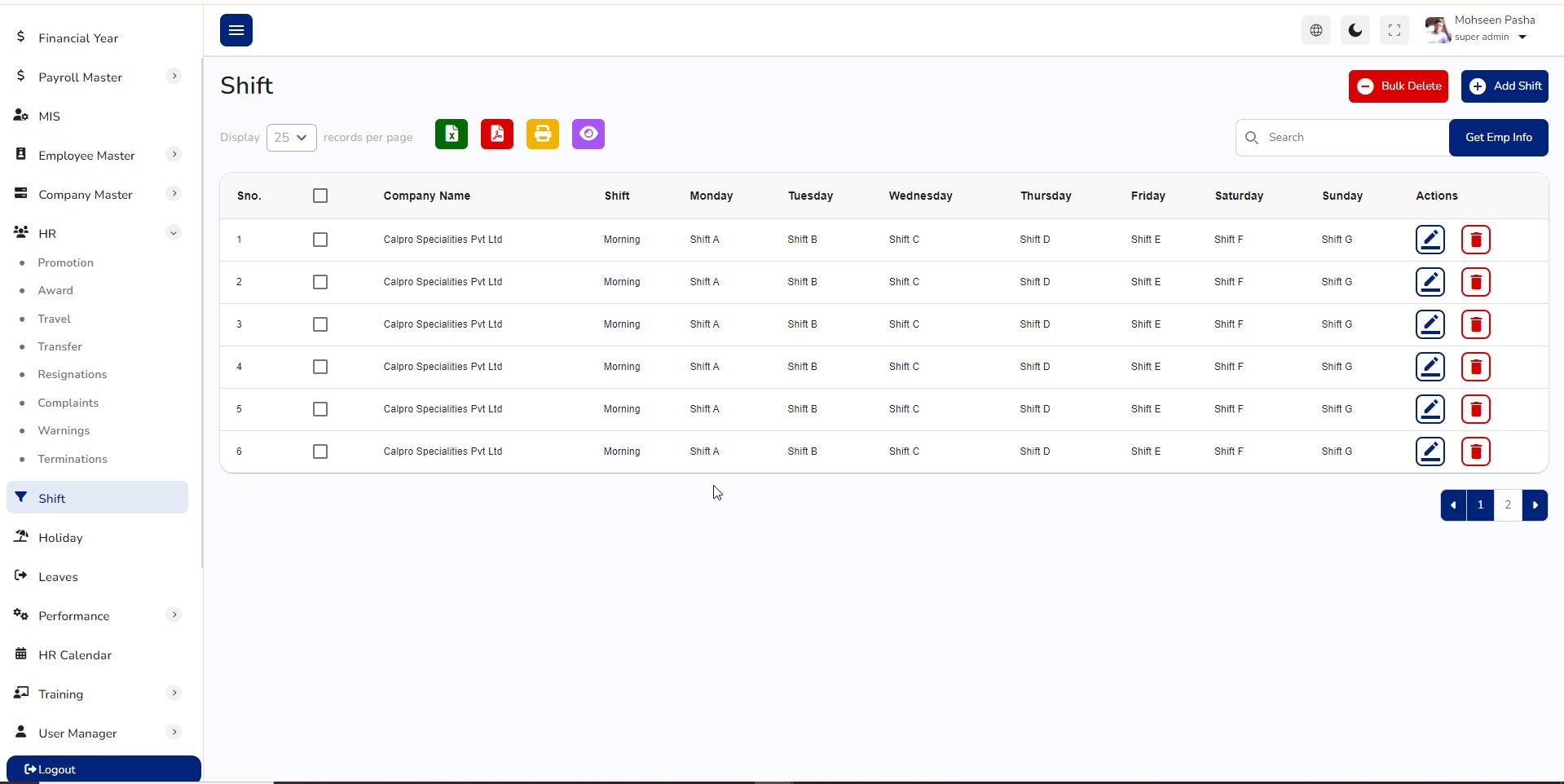Screen dimensions: 1564x784
Task: Open the language globe icon
Action: pos(1316,30)
